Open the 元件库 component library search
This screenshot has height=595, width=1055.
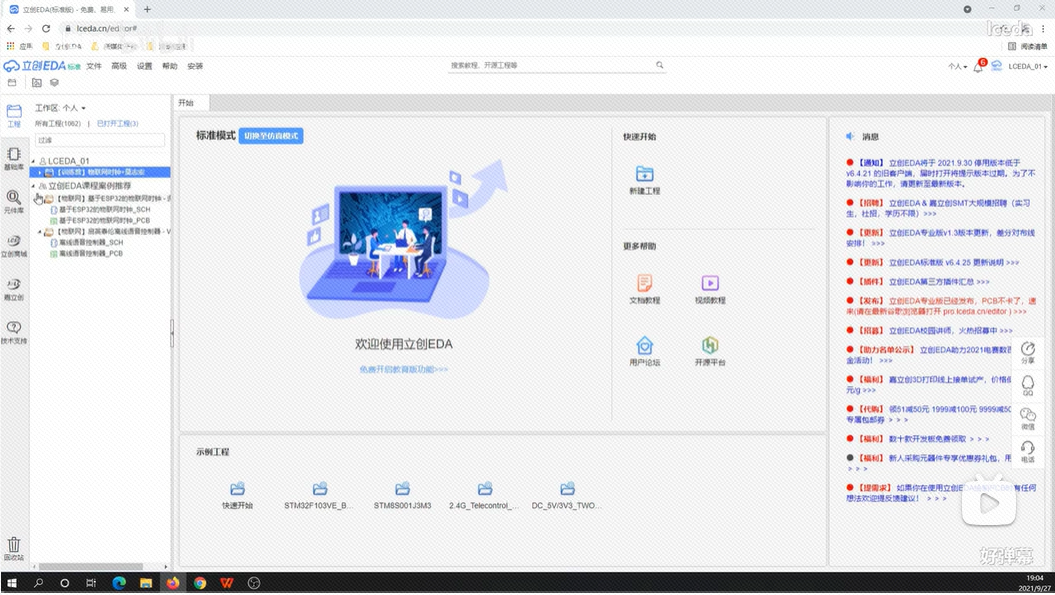tap(13, 201)
